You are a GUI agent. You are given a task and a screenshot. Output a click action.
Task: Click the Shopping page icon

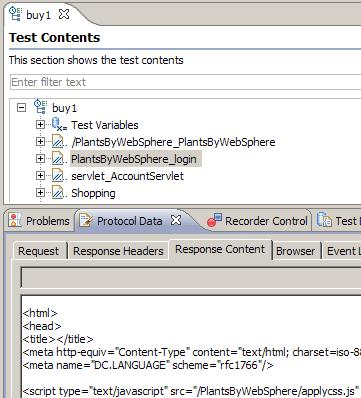tap(58, 193)
